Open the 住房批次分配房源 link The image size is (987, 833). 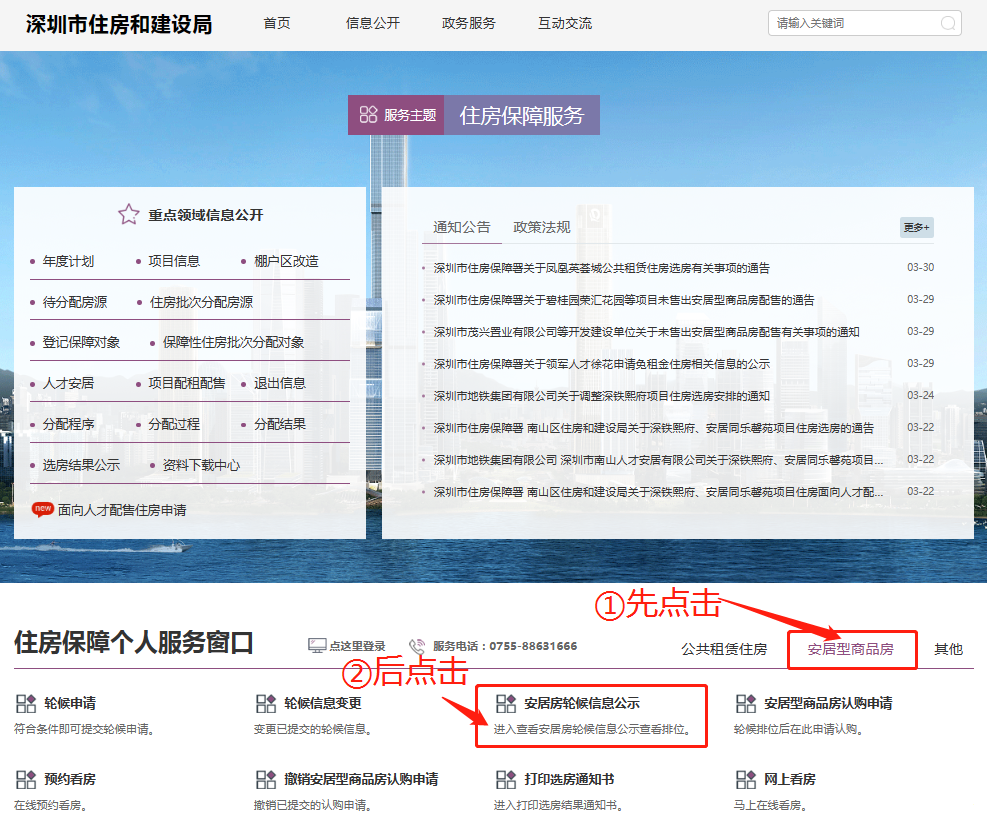(201, 302)
